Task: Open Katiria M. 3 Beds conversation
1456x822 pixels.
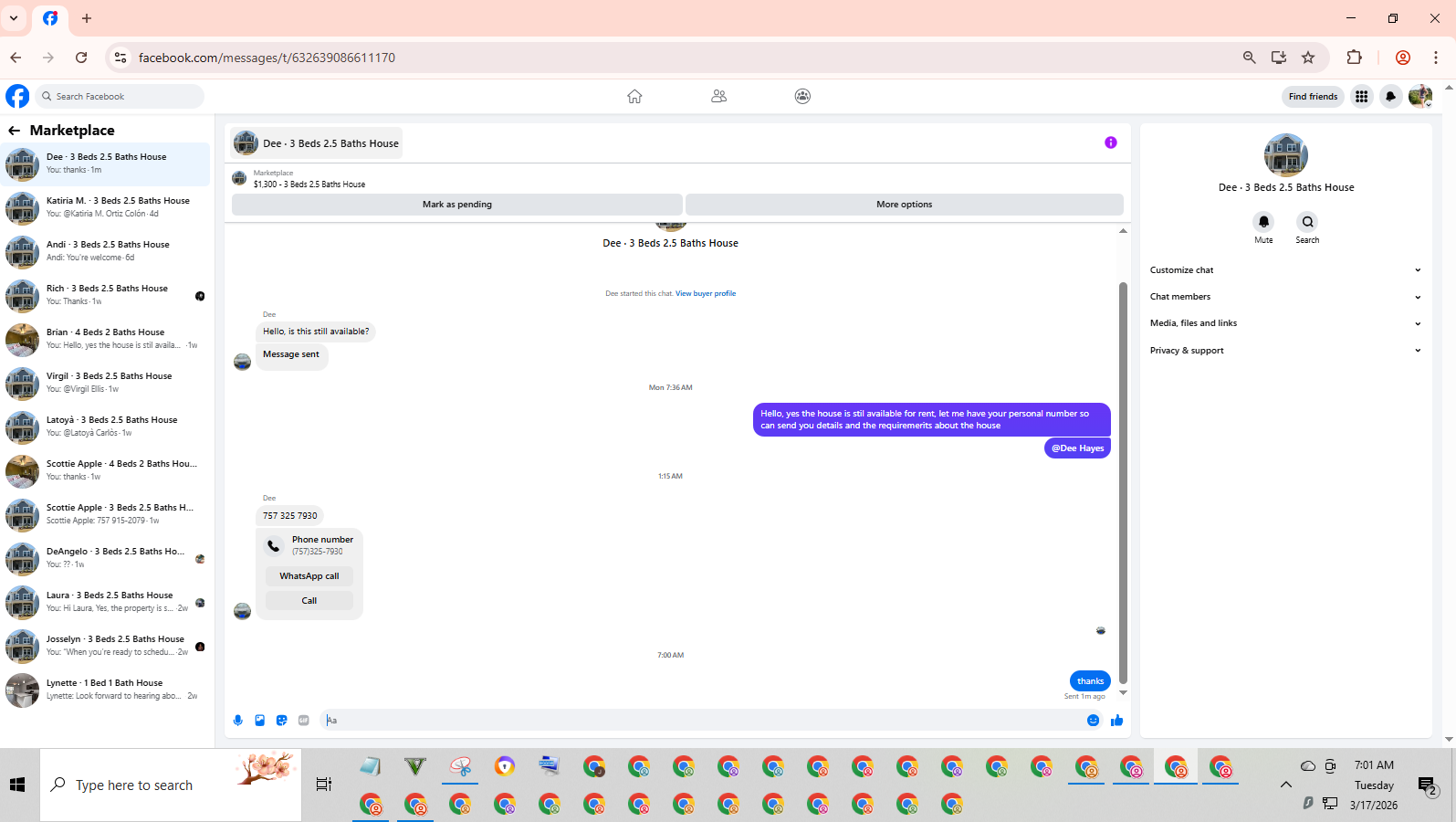Action: pos(106,207)
